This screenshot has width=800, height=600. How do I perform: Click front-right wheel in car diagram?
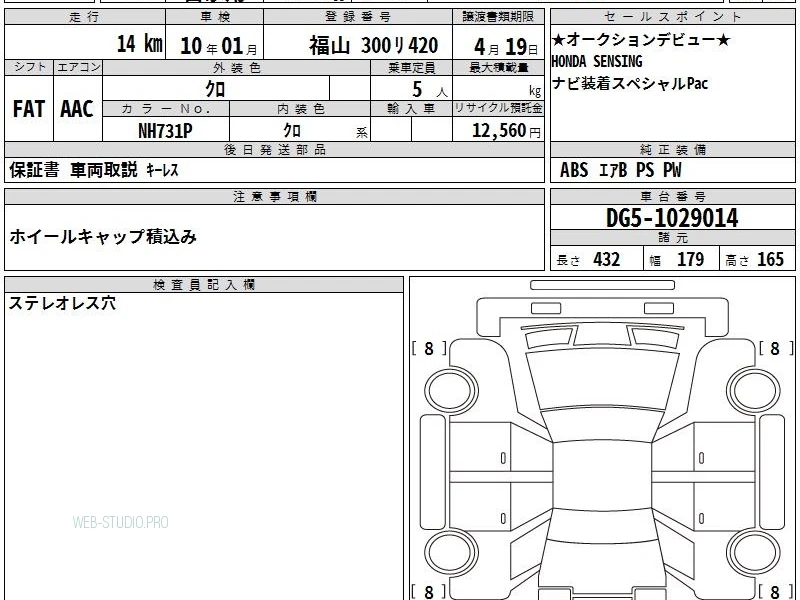tap(754, 391)
